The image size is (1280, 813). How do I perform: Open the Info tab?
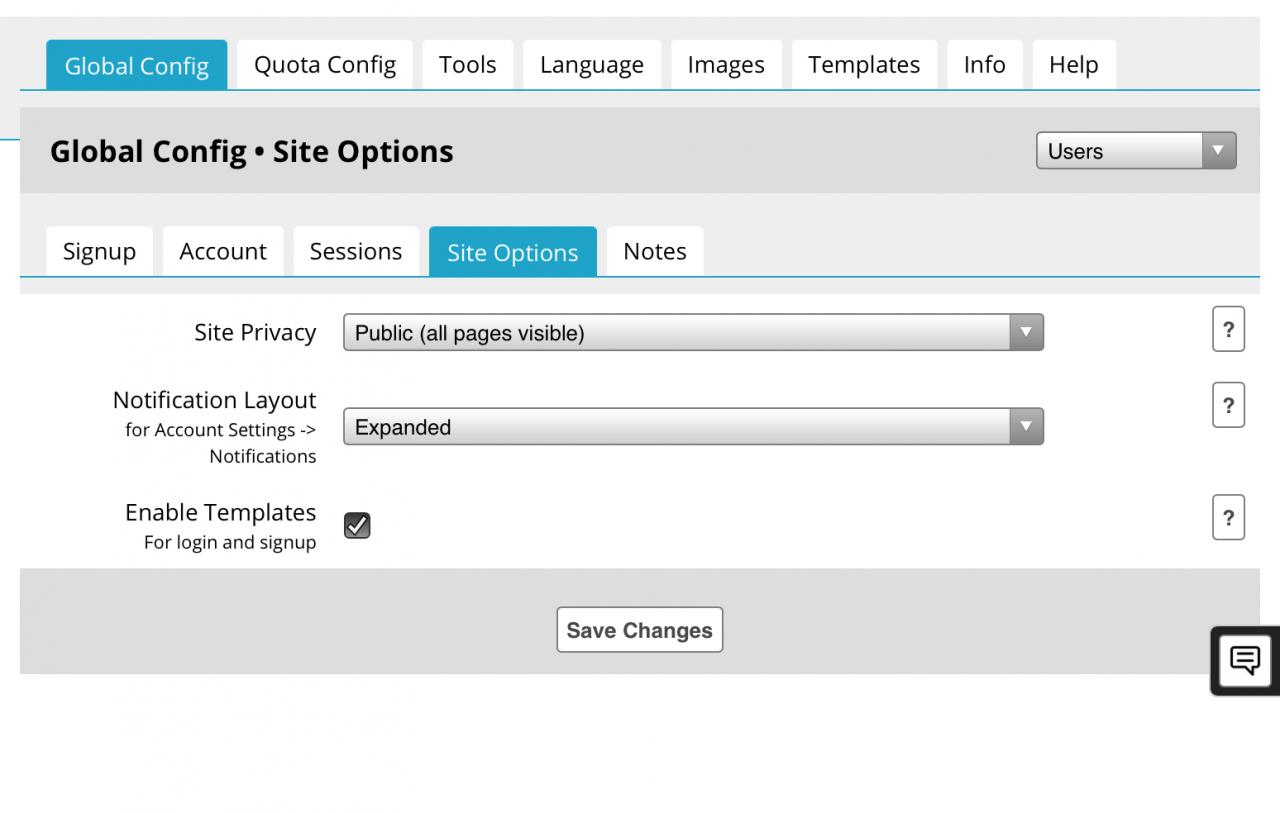[x=984, y=65]
